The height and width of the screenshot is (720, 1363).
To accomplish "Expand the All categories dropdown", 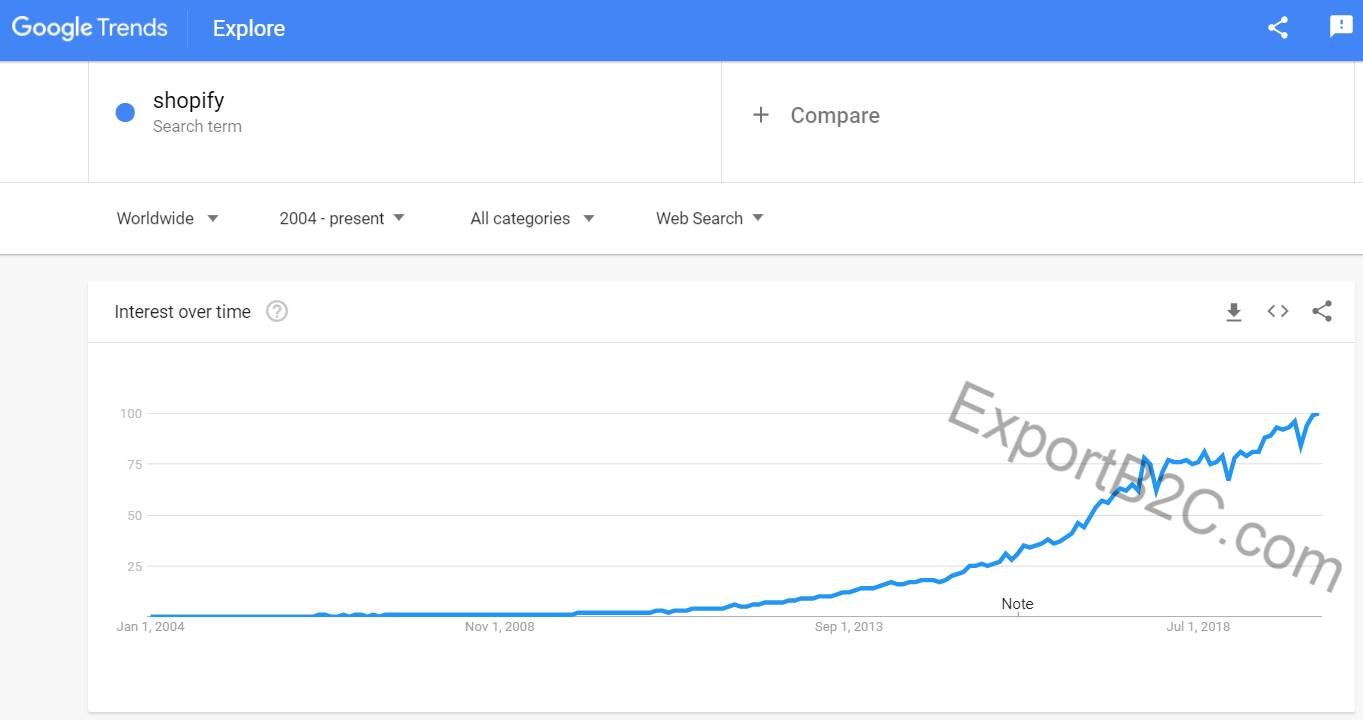I will click(x=532, y=218).
